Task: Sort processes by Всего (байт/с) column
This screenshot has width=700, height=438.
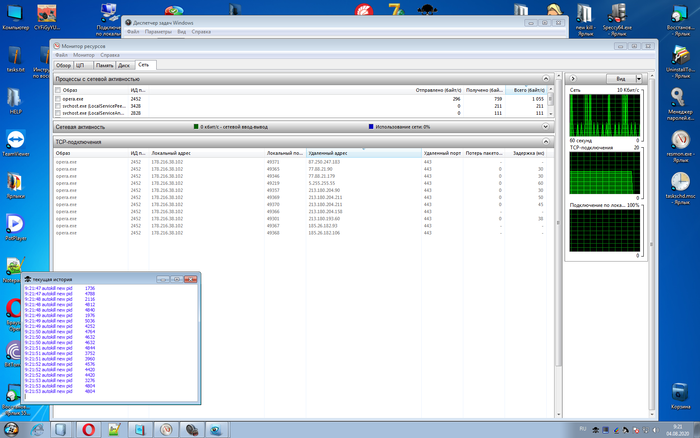Action: point(528,90)
